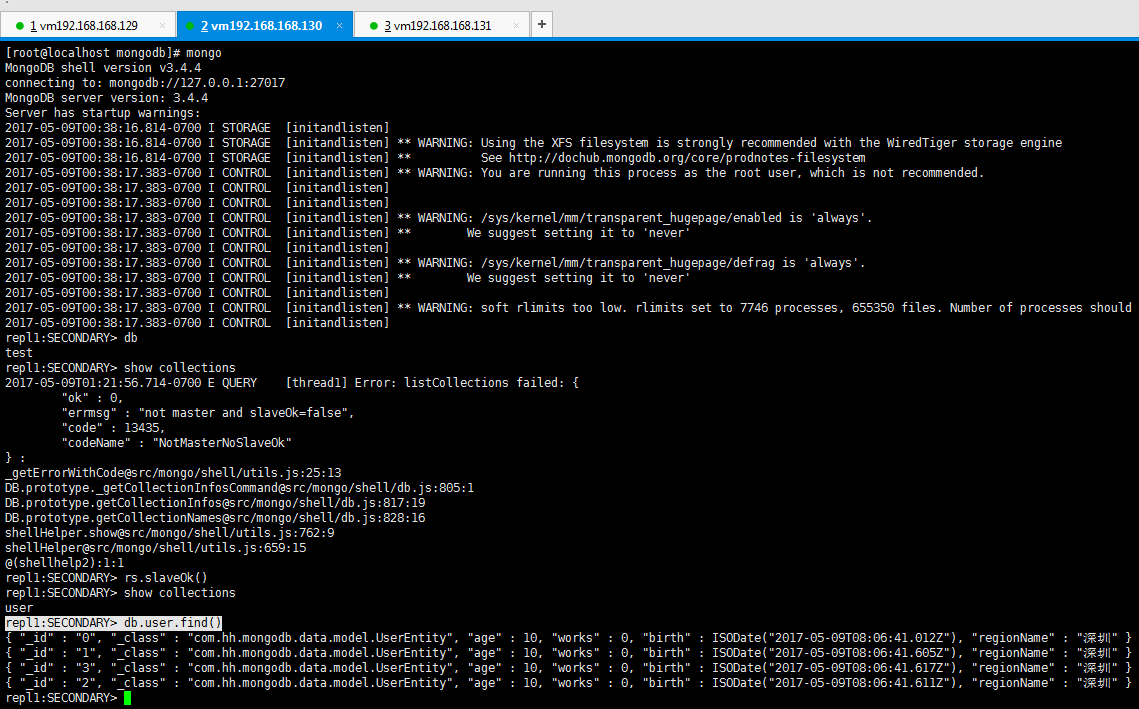
Task: Add a new session tab with plus button
Action: pyautogui.click(x=542, y=24)
